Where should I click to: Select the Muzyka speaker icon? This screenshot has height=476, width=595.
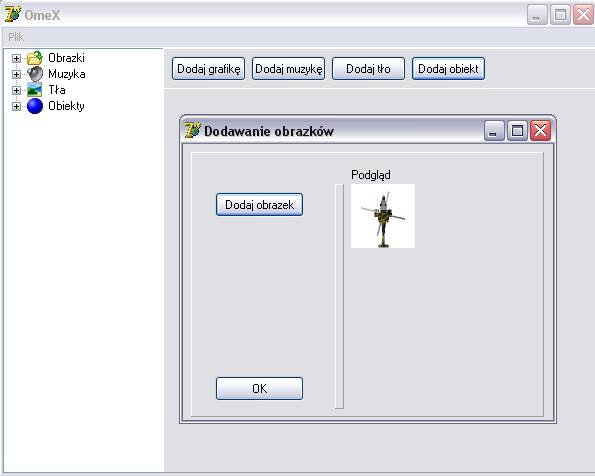(35, 74)
